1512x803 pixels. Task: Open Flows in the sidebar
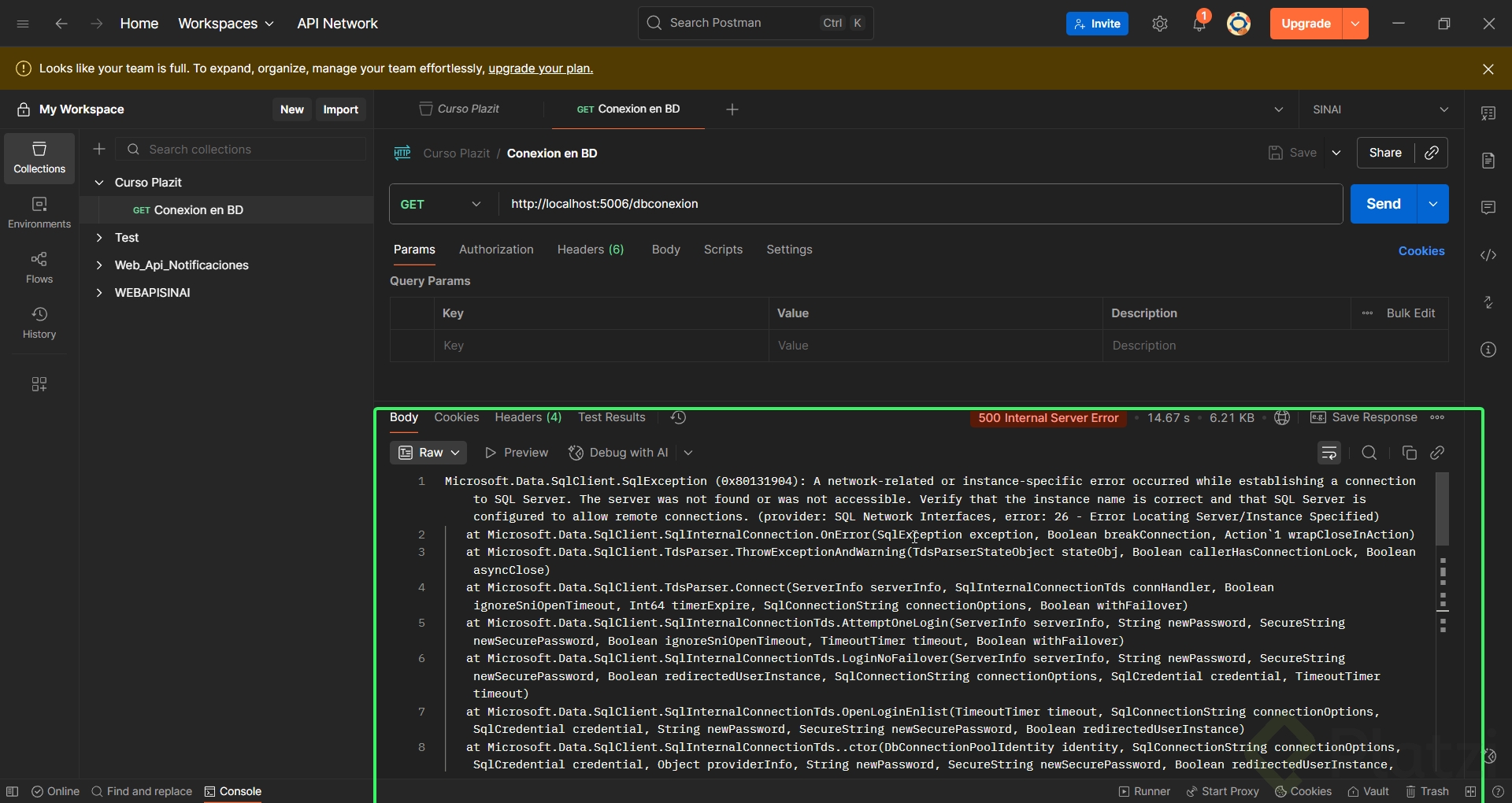tap(39, 268)
